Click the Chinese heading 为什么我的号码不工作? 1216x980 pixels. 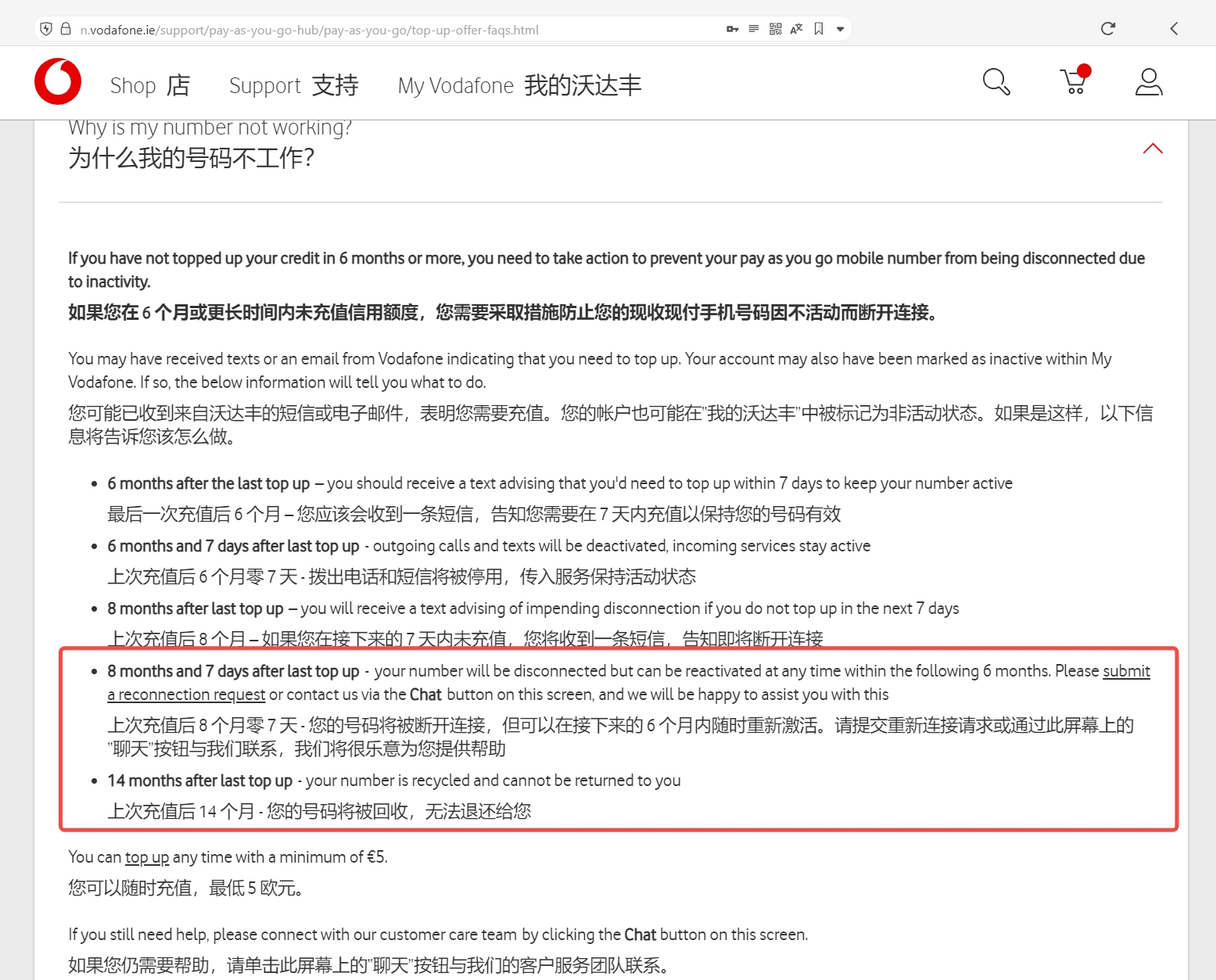point(192,158)
